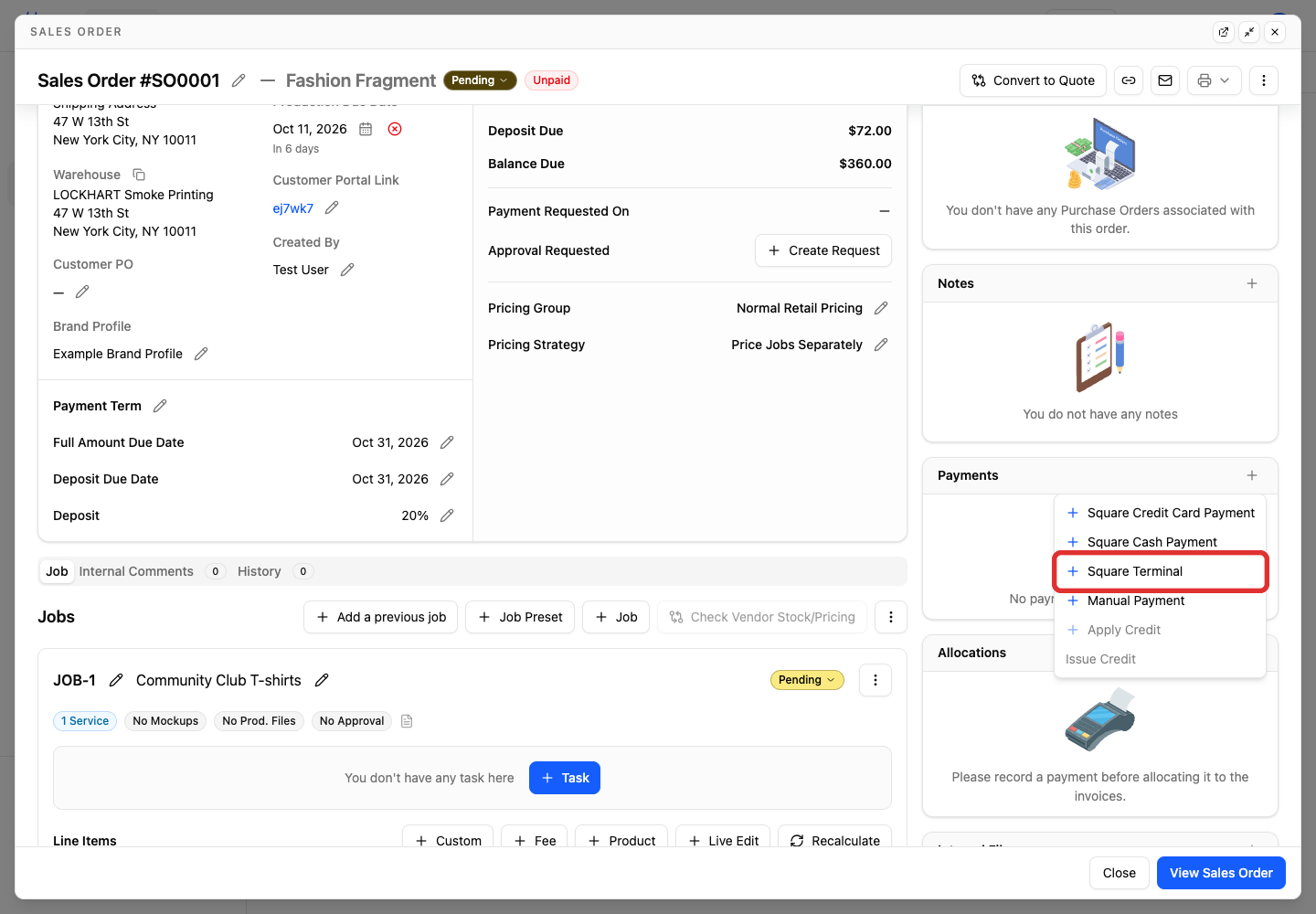The height and width of the screenshot is (914, 1316).
Task: Select Square Credit Card Payment
Action: click(x=1160, y=513)
